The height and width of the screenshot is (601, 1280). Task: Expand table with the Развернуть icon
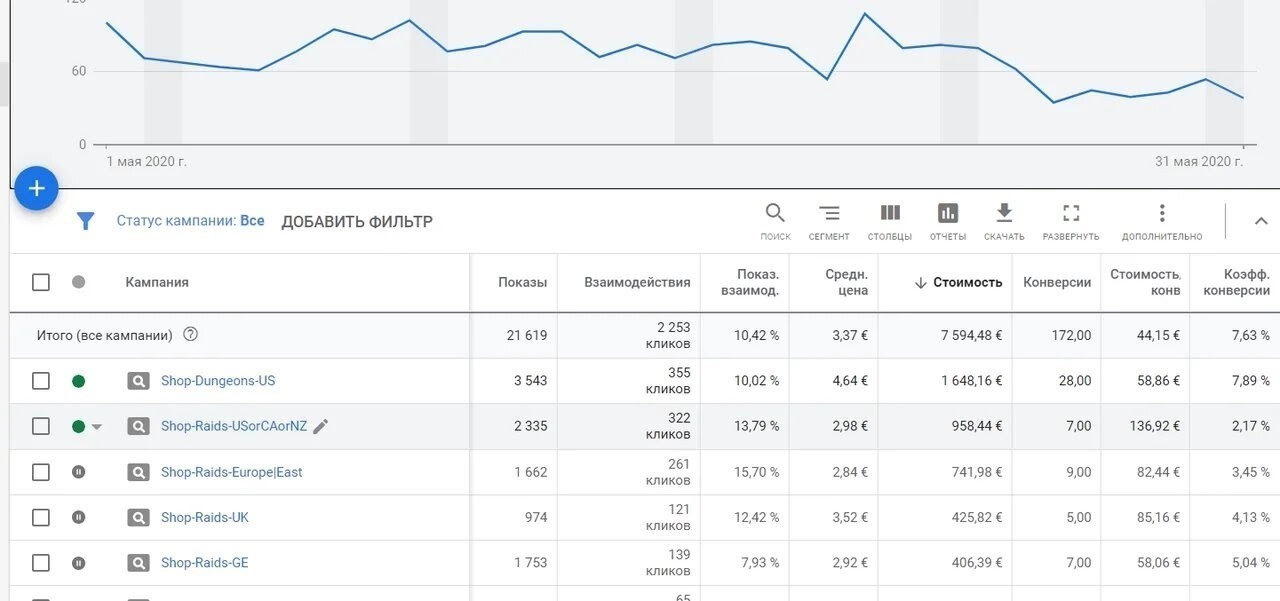[1071, 221]
